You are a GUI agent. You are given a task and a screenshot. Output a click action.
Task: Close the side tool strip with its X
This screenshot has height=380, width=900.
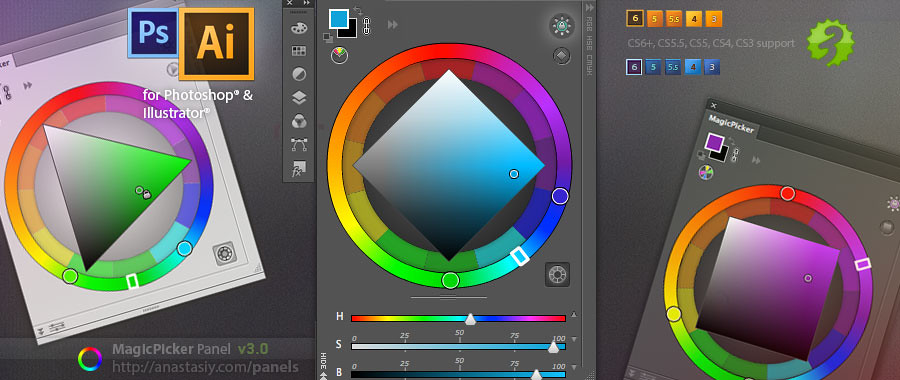[x=289, y=3]
